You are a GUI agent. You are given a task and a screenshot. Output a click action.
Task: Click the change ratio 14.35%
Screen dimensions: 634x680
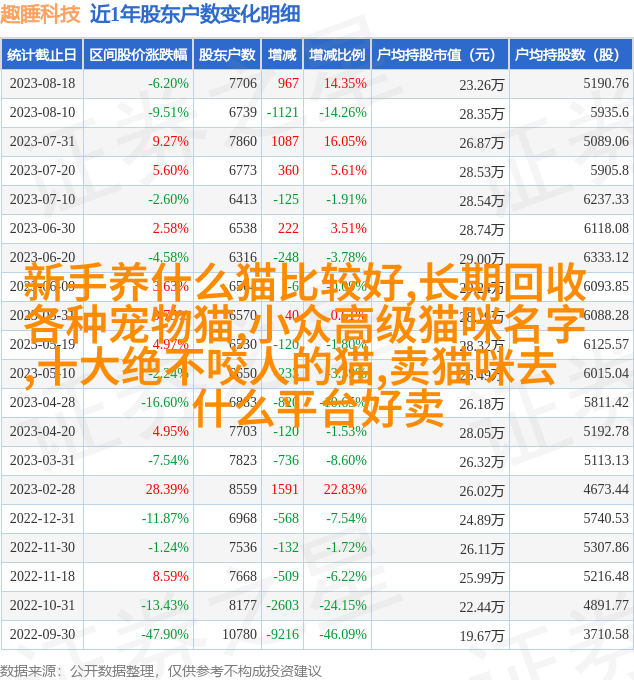pos(345,83)
